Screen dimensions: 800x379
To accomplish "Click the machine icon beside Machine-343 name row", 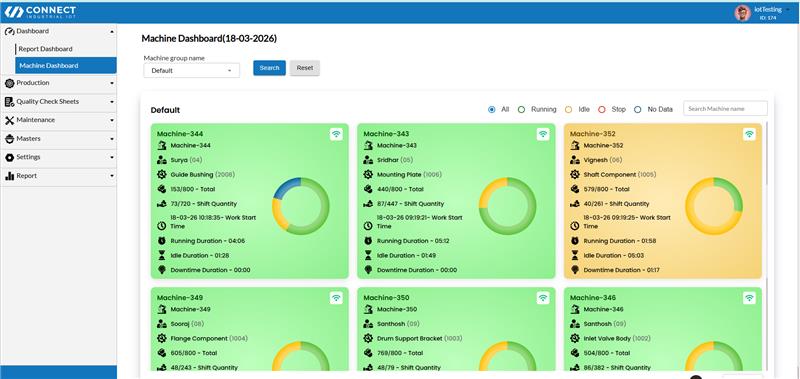I will 368,145.
